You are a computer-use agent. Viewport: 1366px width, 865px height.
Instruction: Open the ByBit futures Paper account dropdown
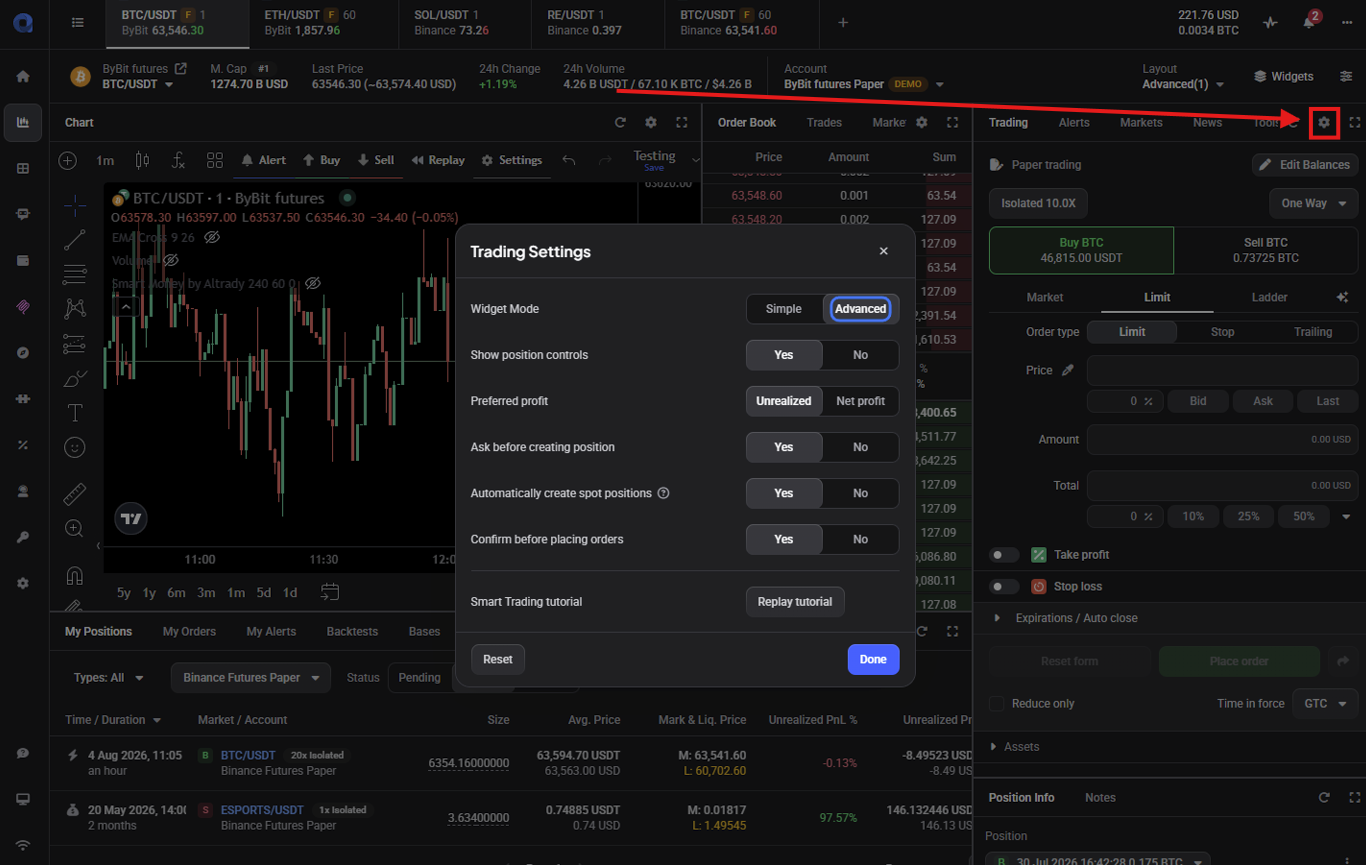click(x=864, y=85)
